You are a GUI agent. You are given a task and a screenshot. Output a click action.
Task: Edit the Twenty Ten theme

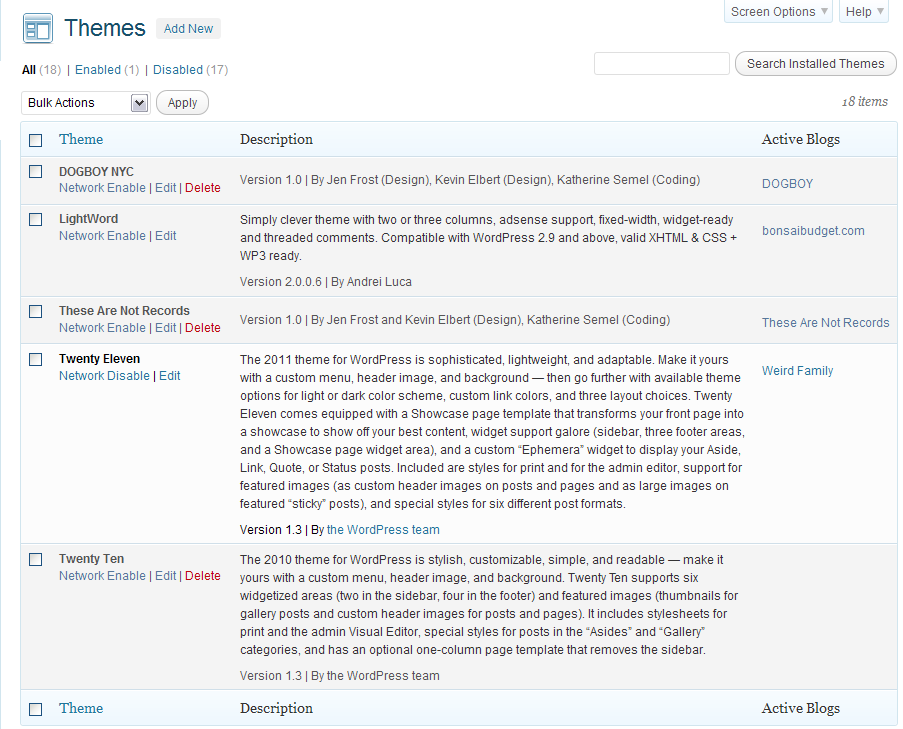pyautogui.click(x=165, y=576)
